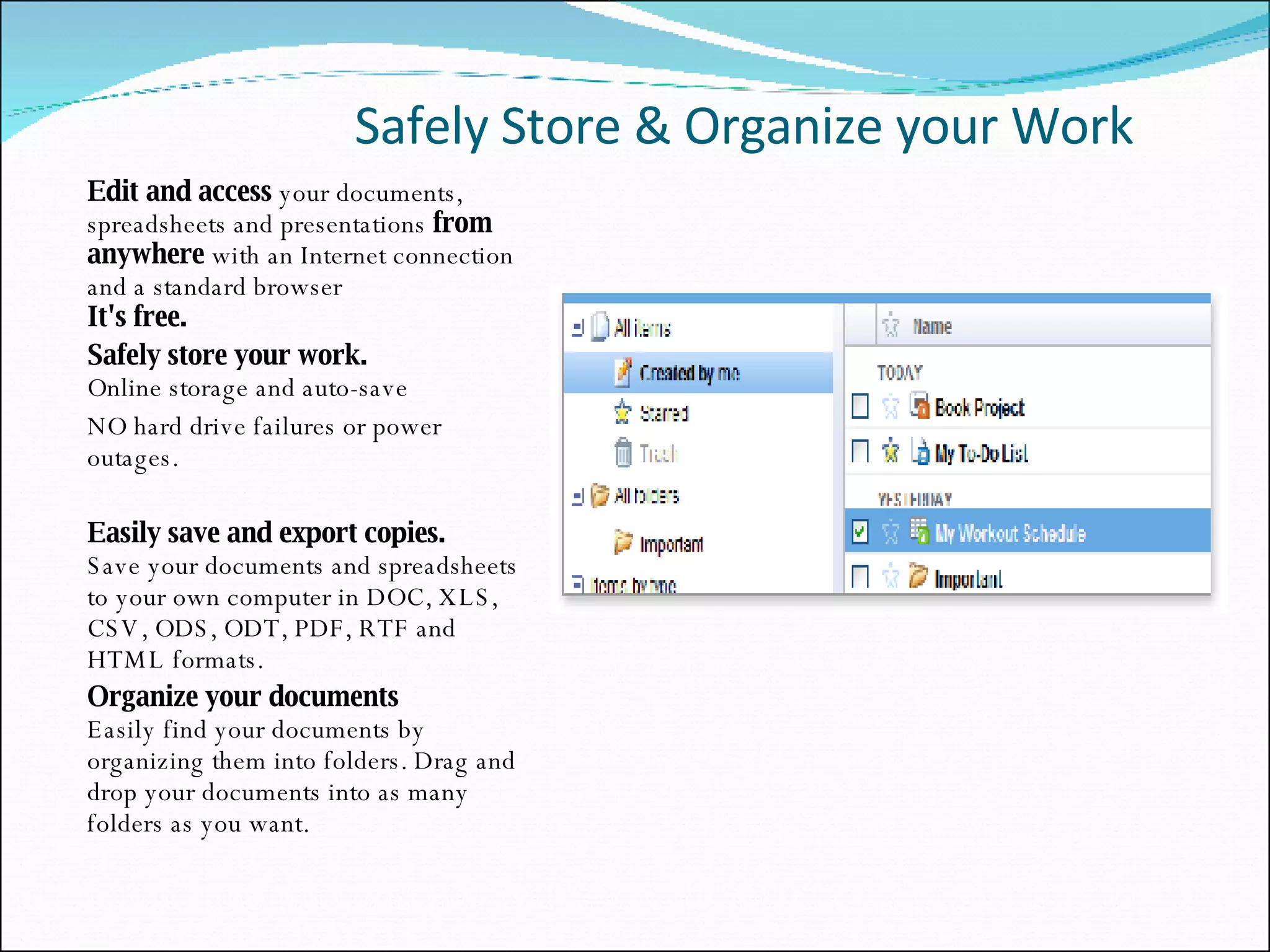The height and width of the screenshot is (952, 1270).
Task: Click the star icon beside Book Project
Action: (890, 407)
